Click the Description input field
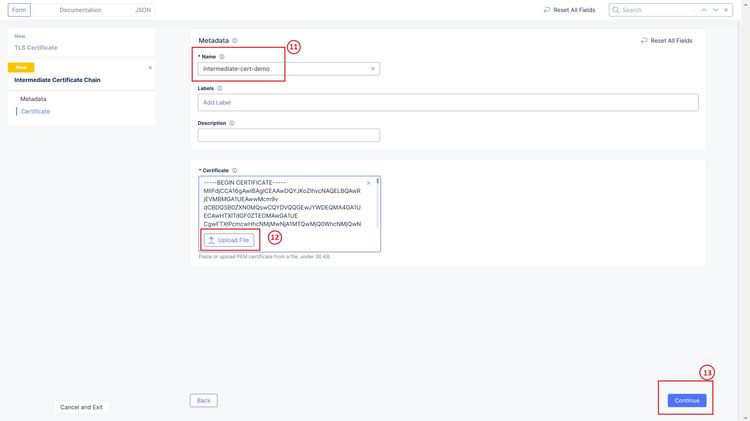Viewport: 750px width, 421px height. (x=289, y=135)
